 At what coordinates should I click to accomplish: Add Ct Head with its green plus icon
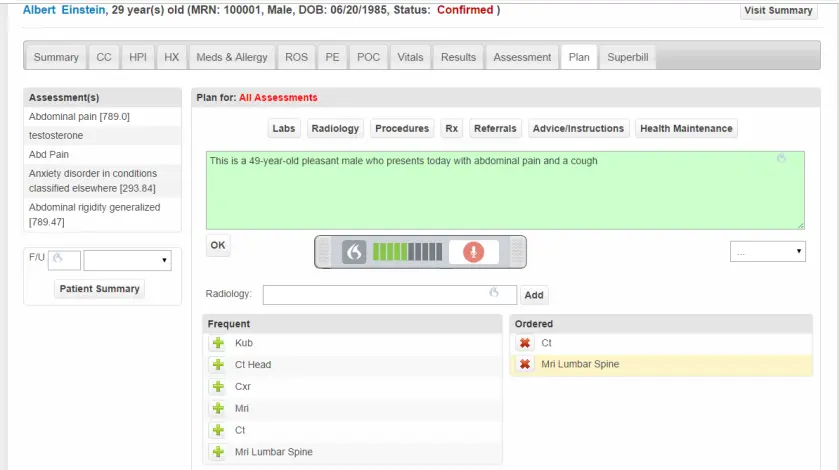coord(218,365)
